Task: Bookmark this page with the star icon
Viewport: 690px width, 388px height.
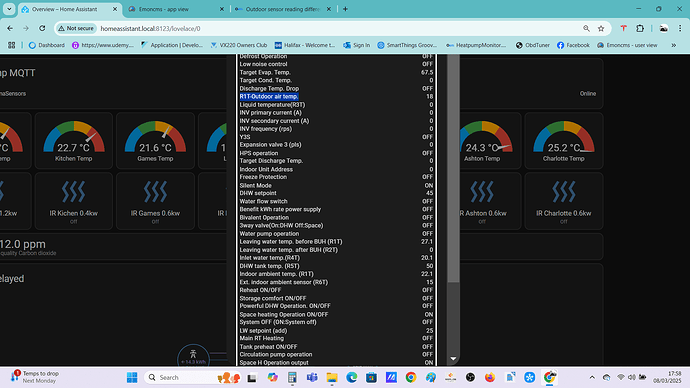Action: pyautogui.click(x=601, y=29)
